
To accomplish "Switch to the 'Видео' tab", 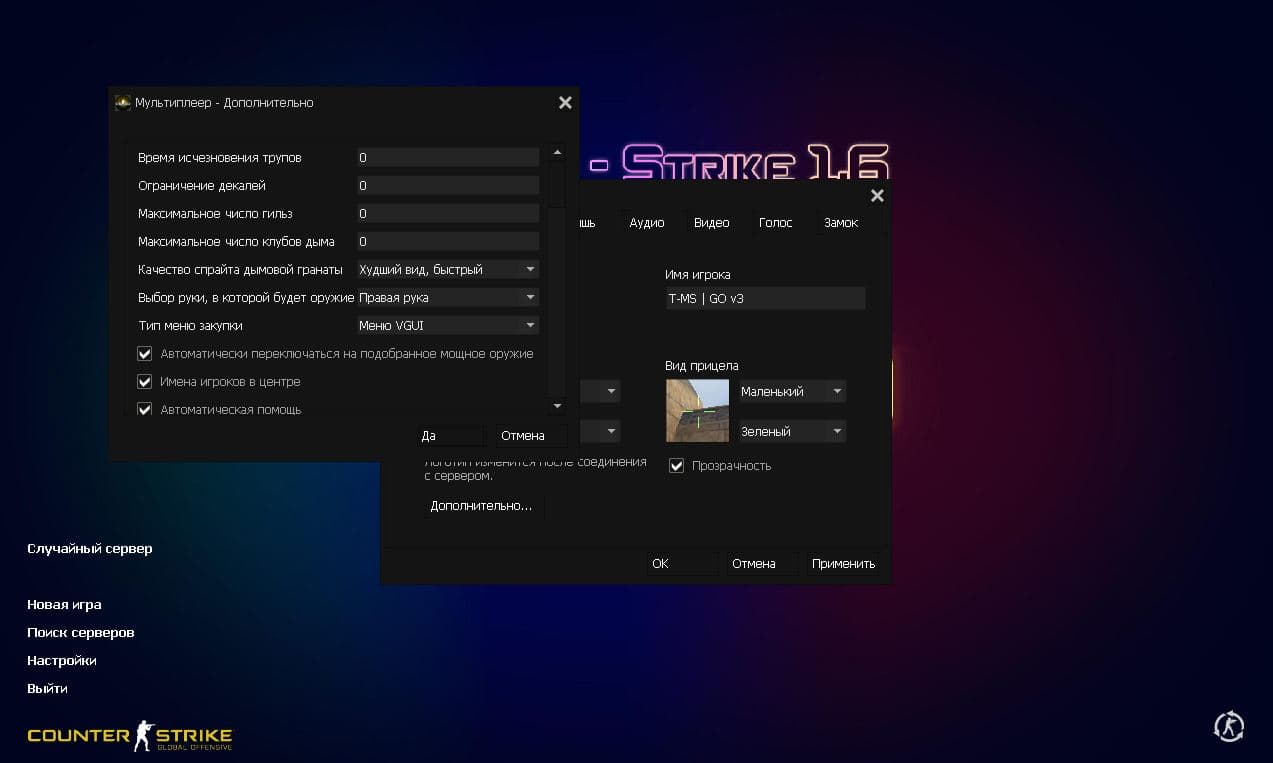I will click(711, 223).
